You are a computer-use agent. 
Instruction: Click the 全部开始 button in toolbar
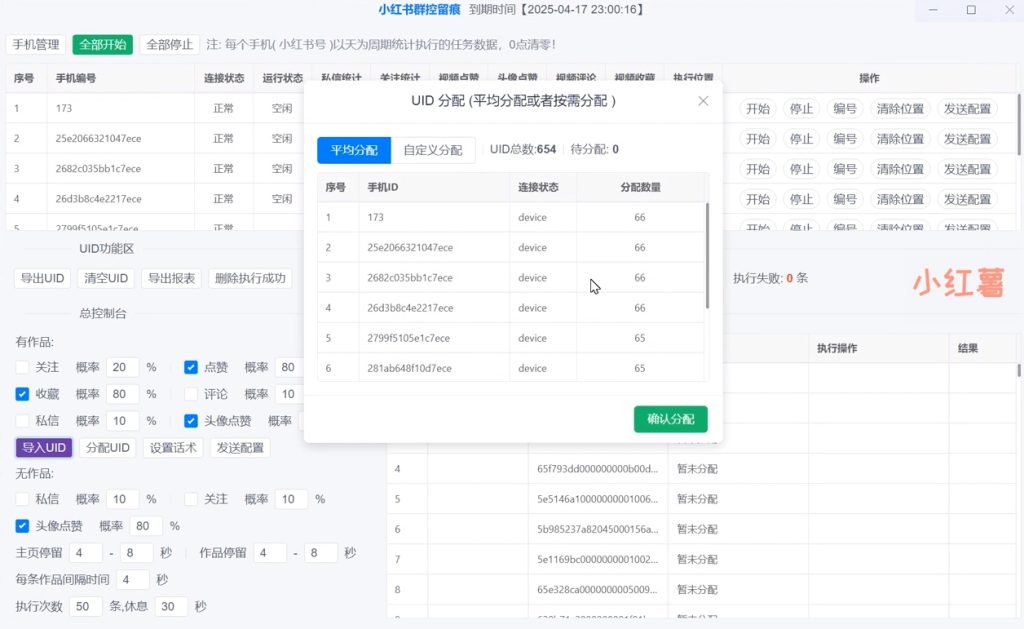pos(102,44)
